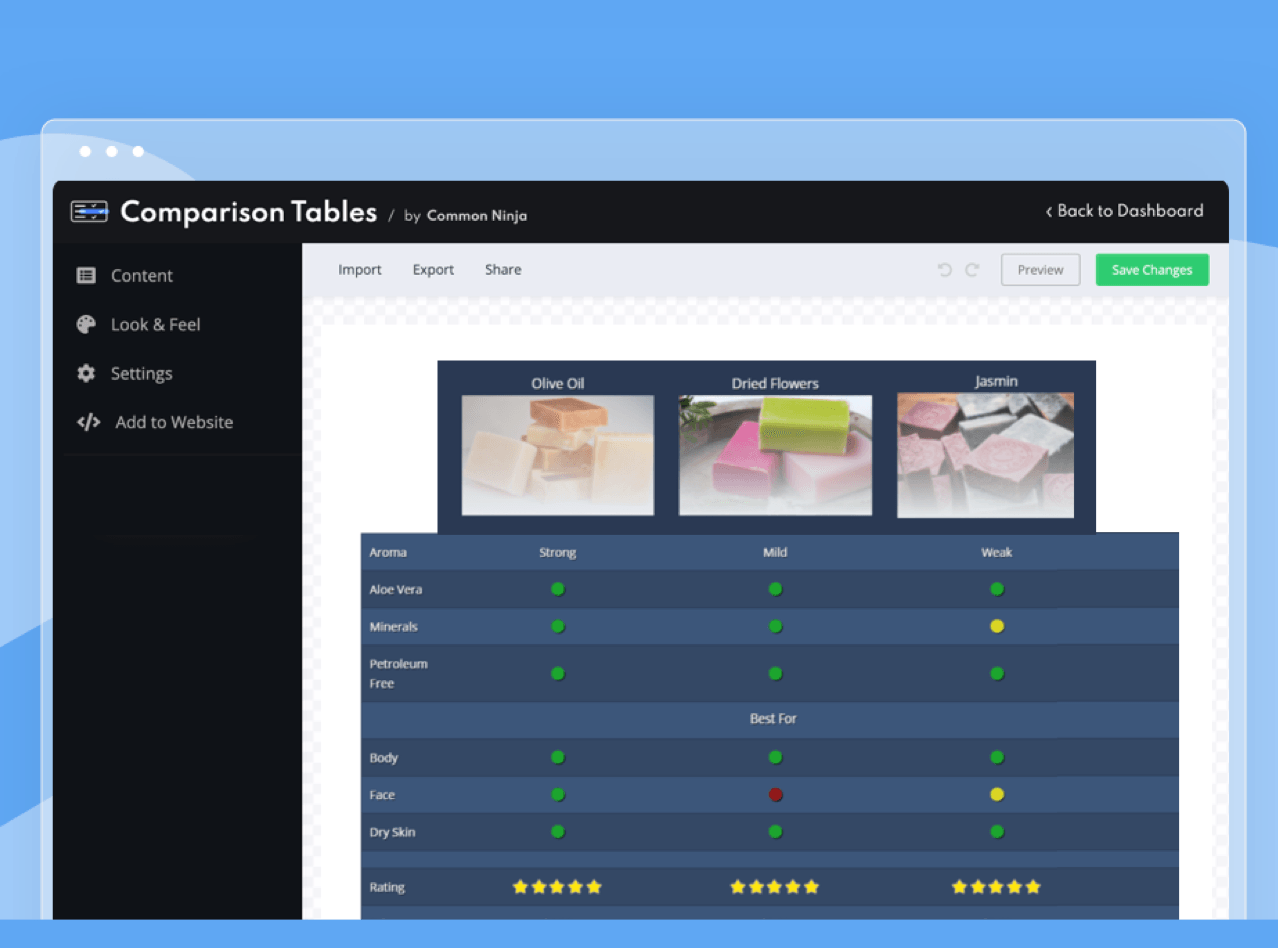The height and width of the screenshot is (948, 1278).
Task: Click Share in the toolbar
Action: tap(503, 270)
